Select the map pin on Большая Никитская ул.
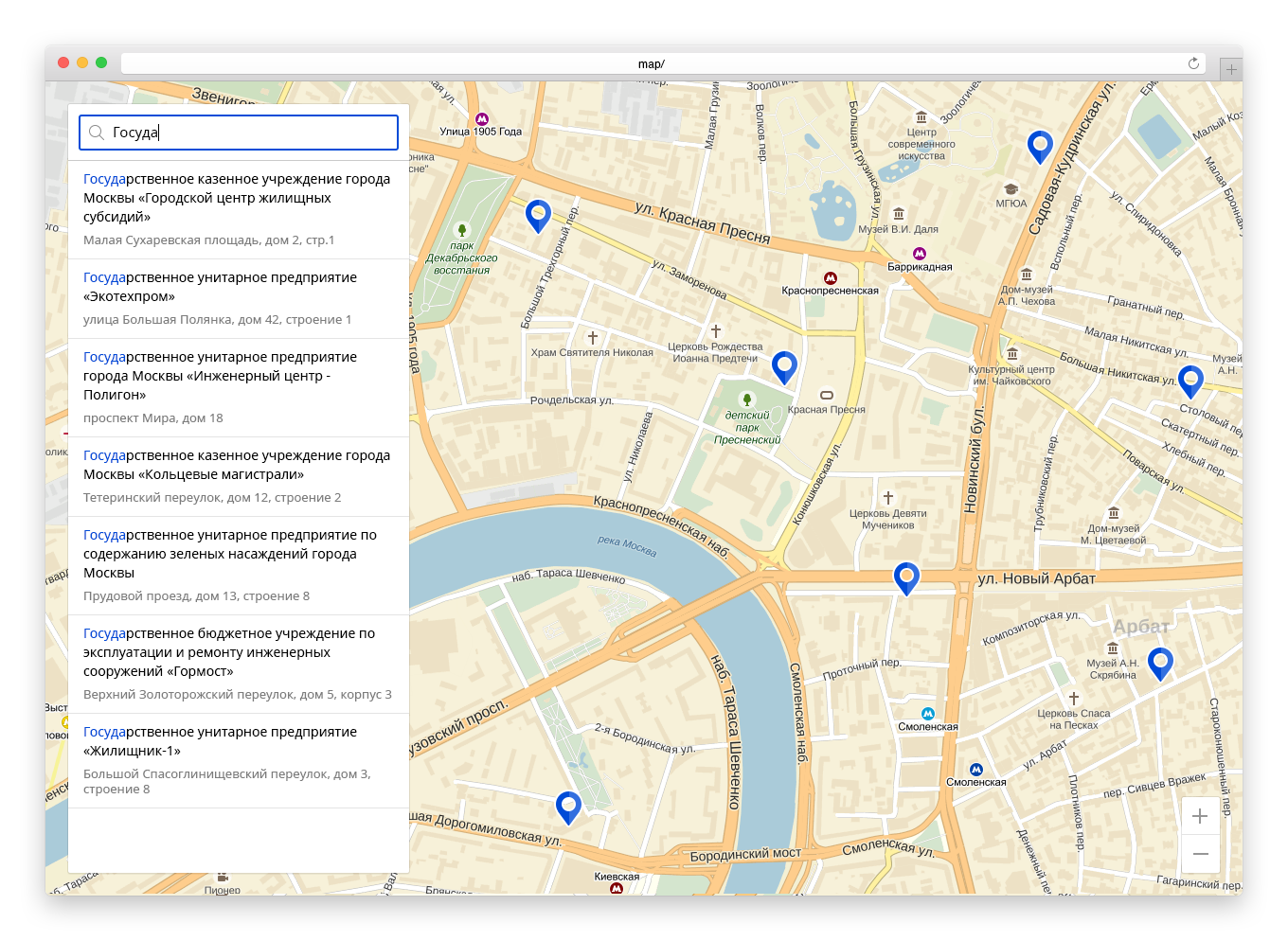 coord(1190,382)
